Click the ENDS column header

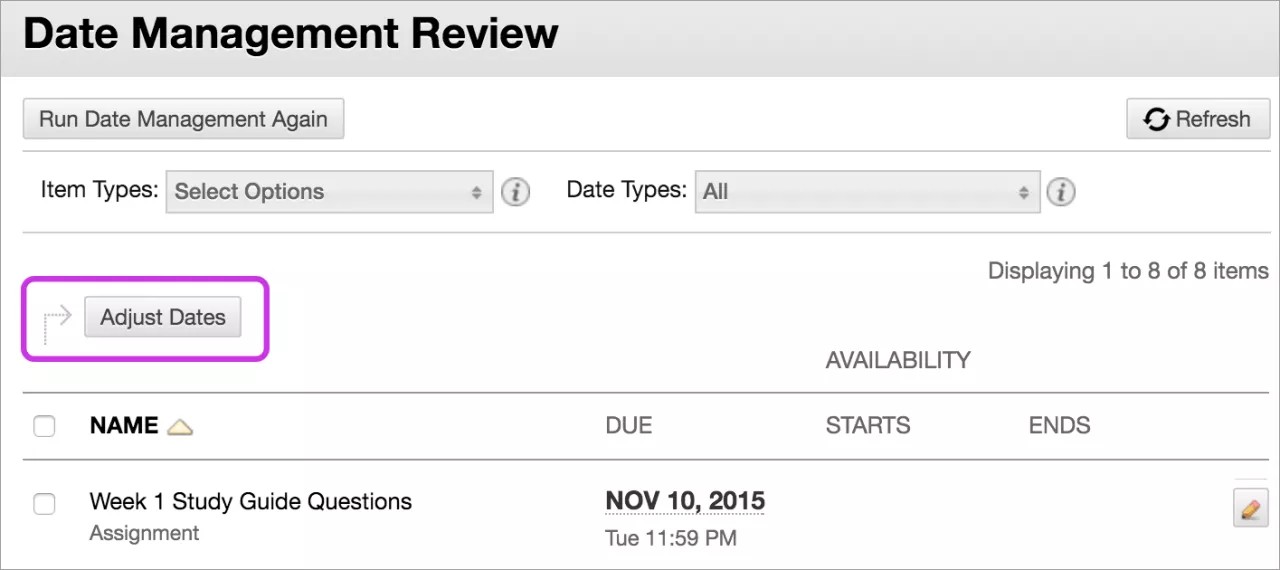pyautogui.click(x=1059, y=425)
